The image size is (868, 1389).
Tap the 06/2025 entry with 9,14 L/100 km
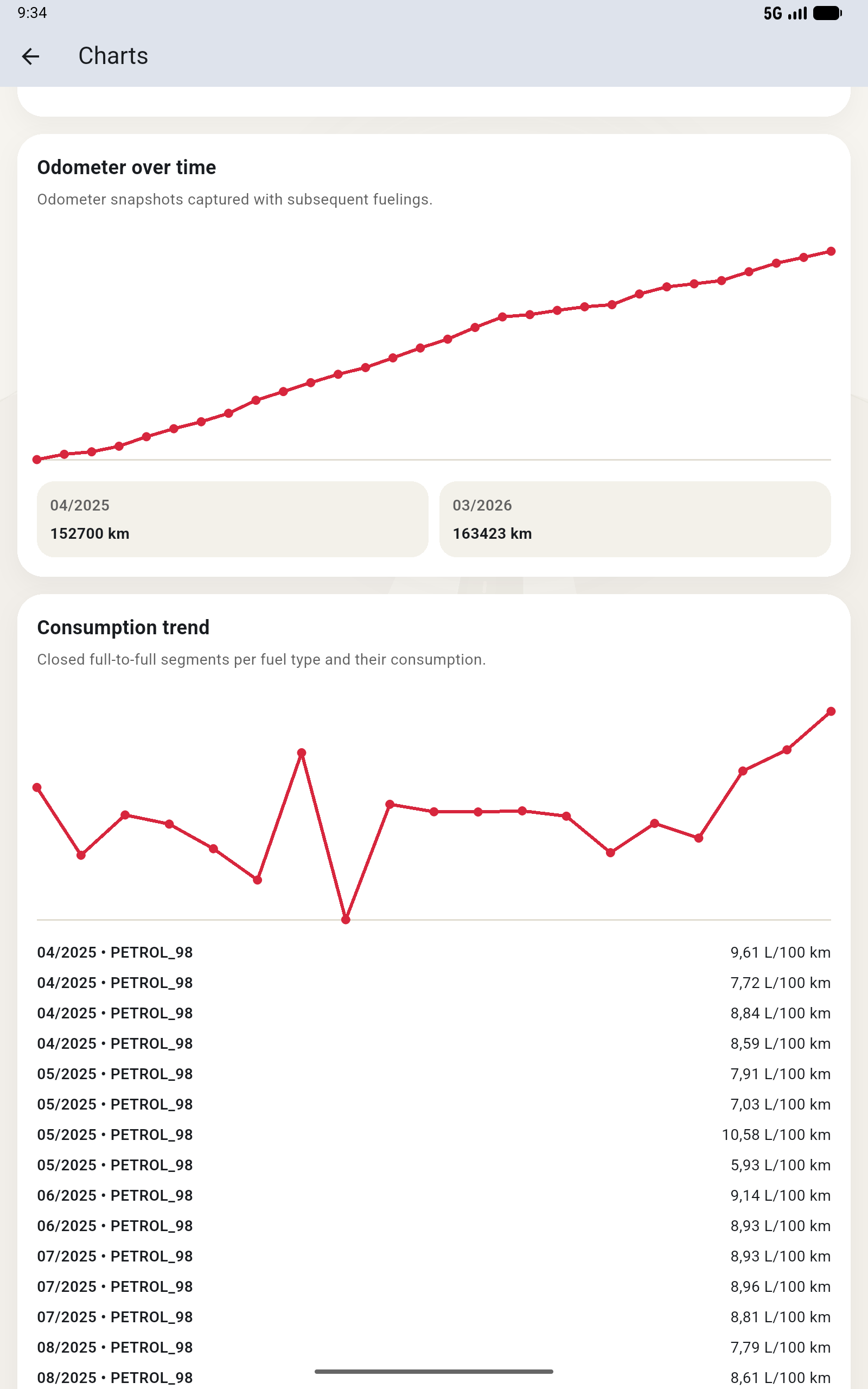433,1196
